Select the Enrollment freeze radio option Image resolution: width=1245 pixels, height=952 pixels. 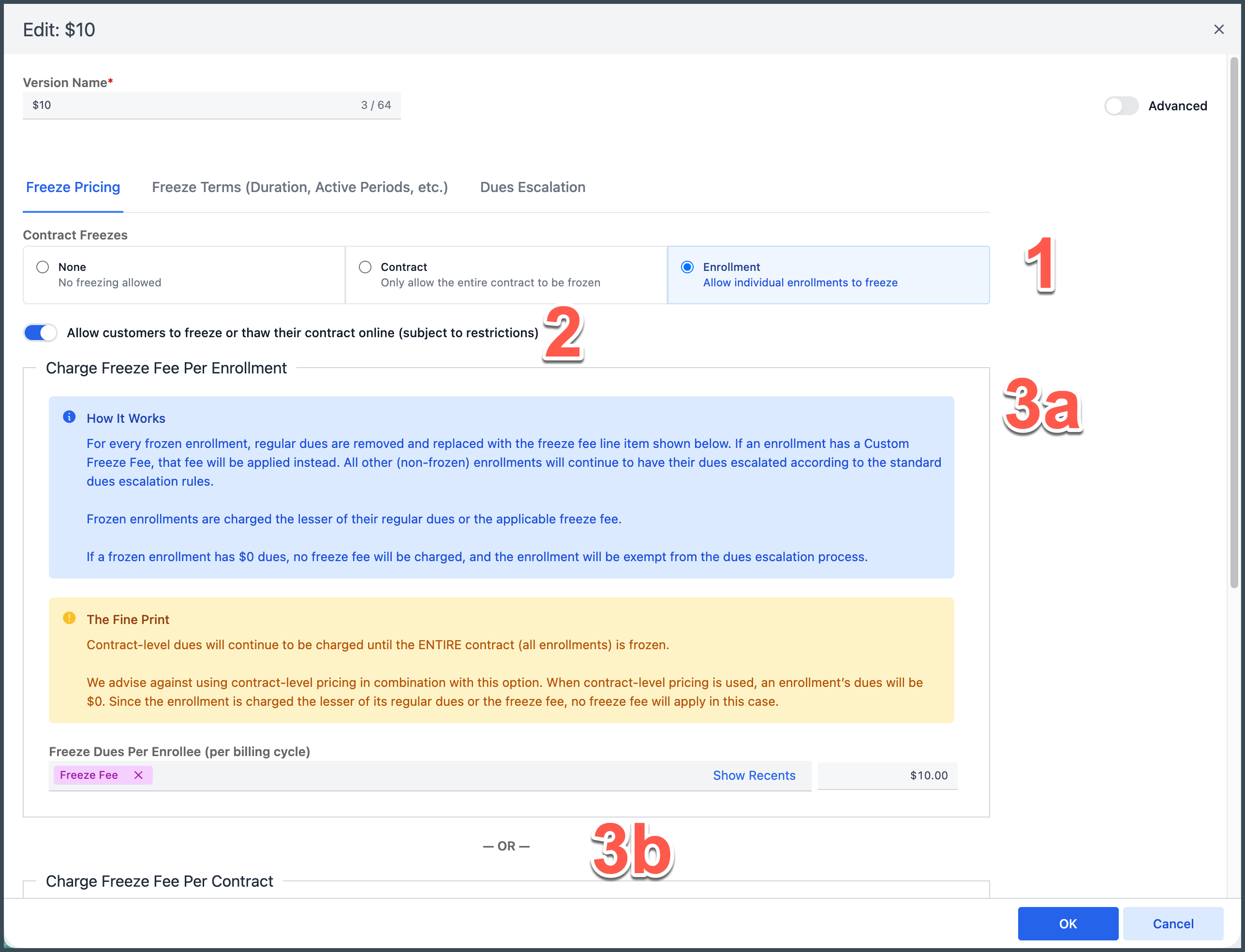pyautogui.click(x=687, y=267)
